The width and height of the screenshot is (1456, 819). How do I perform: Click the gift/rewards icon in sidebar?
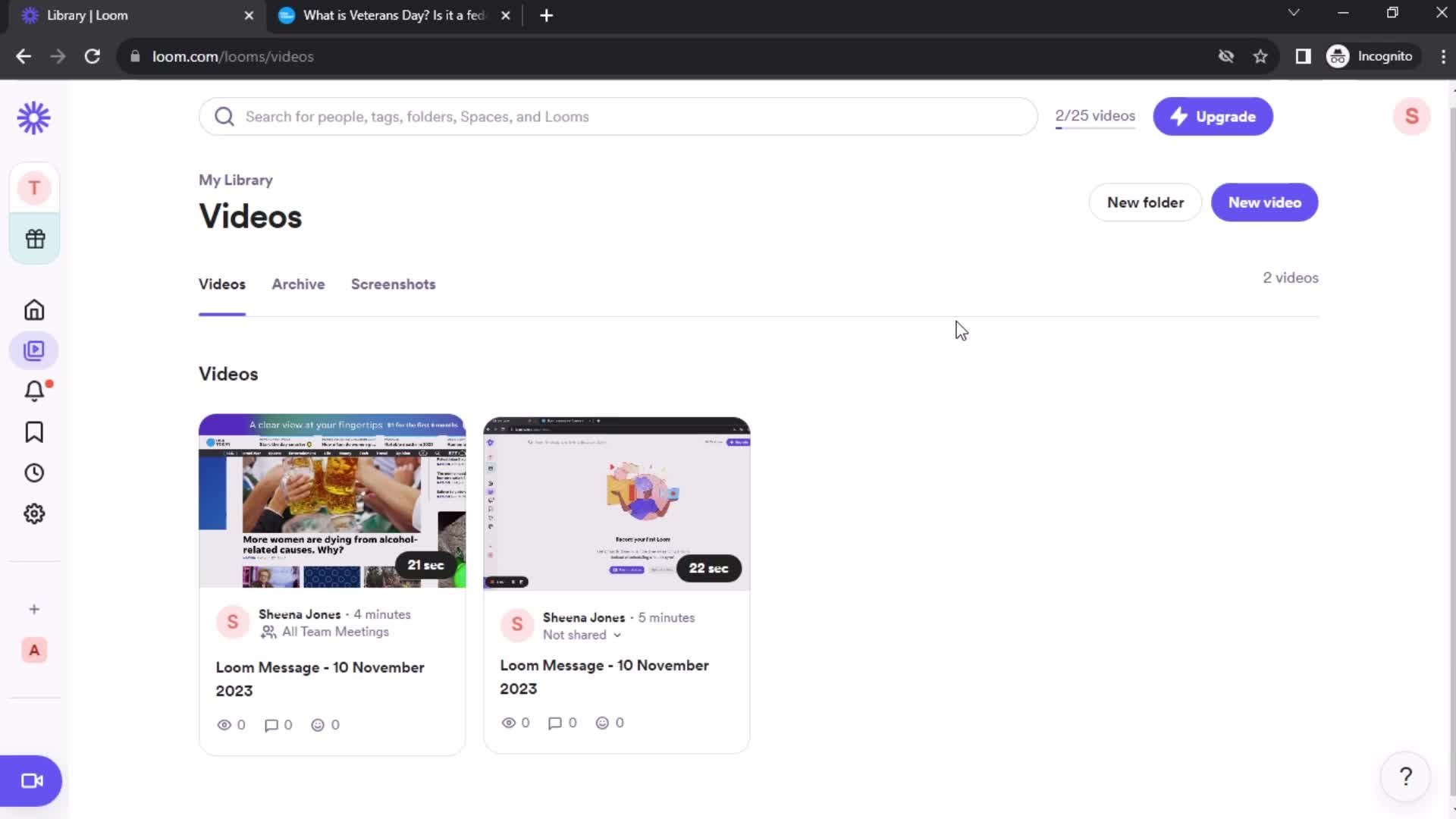[35, 238]
